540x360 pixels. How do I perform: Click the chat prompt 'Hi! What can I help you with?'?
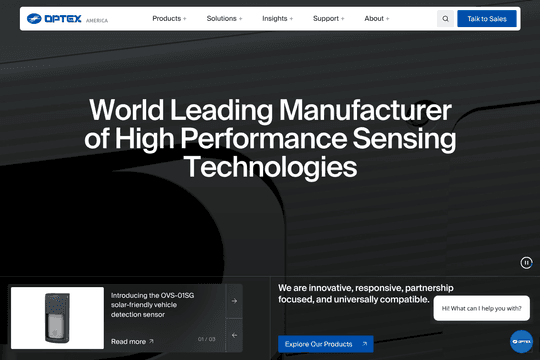481,308
